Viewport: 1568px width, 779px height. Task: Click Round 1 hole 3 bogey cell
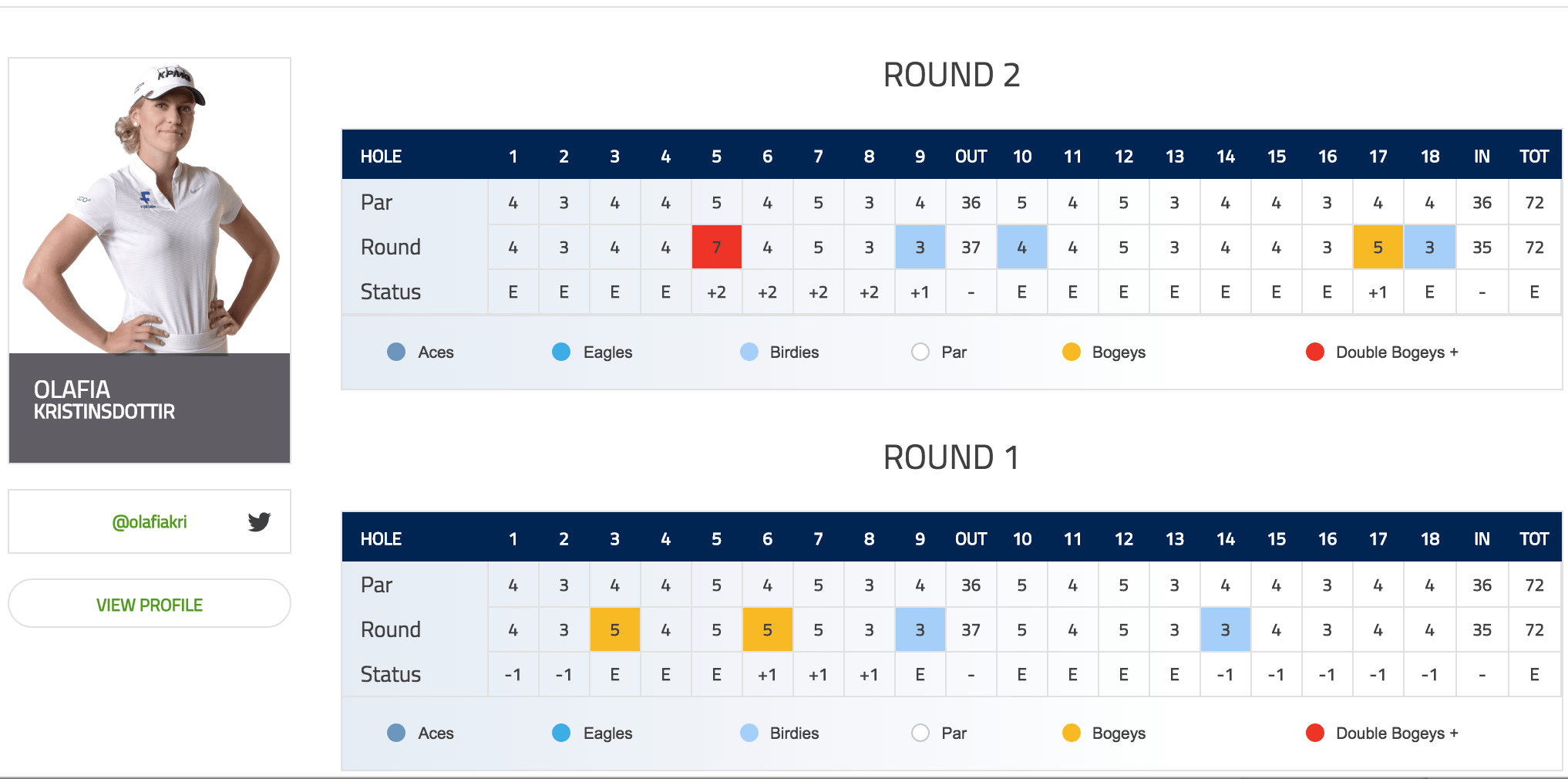pos(615,629)
